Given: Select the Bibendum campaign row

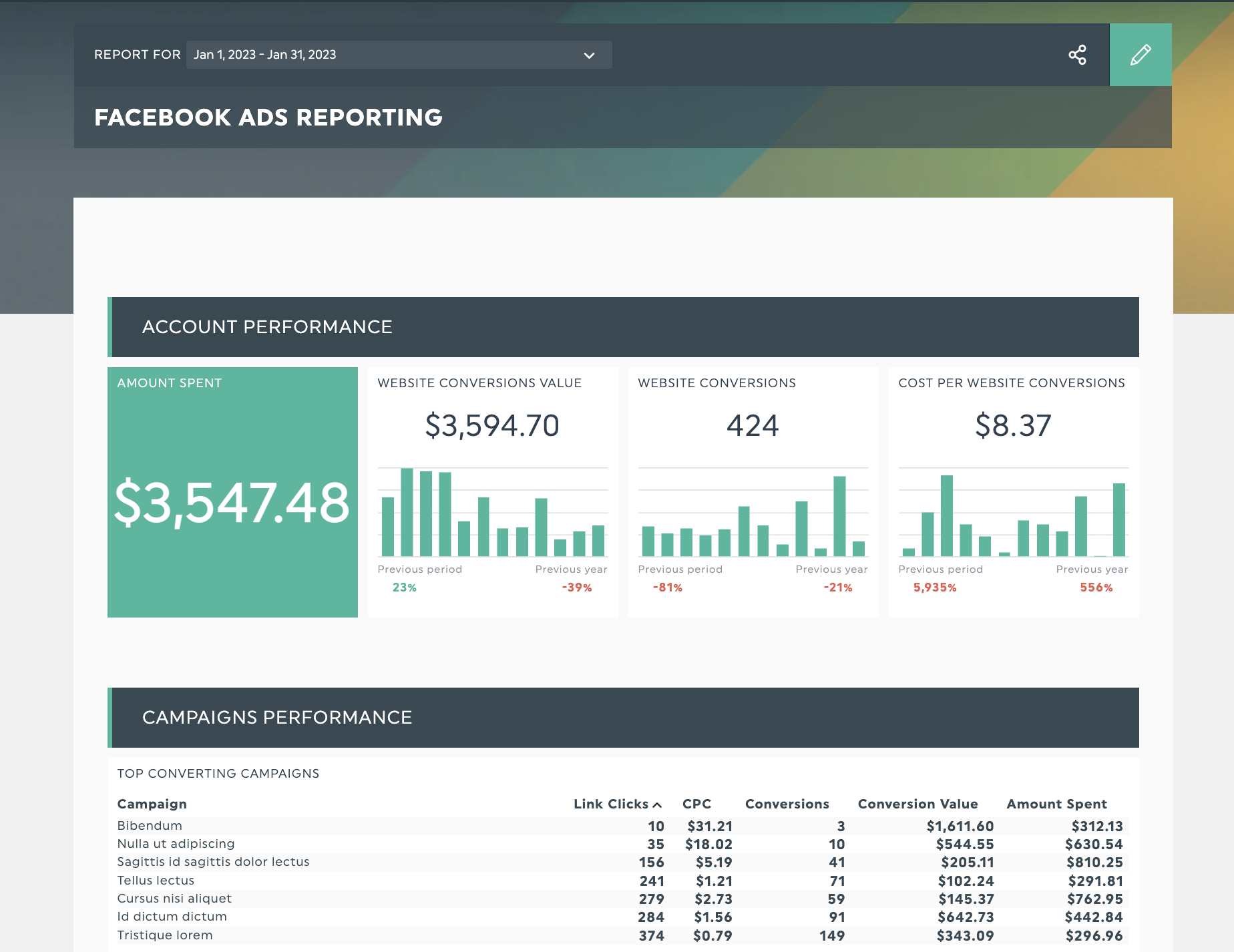Looking at the screenshot, I should (150, 826).
